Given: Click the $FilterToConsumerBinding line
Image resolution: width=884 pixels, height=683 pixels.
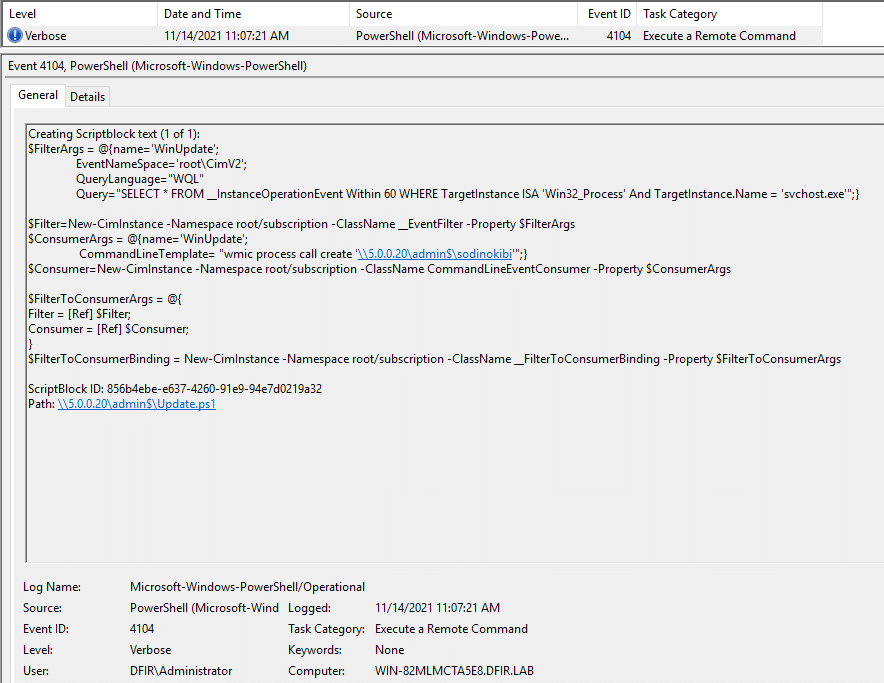Looking at the screenshot, I should point(435,359).
